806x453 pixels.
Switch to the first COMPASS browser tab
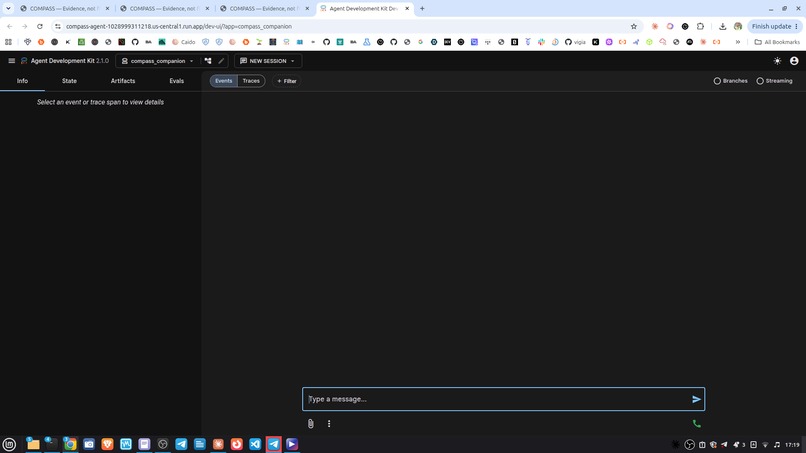coord(65,8)
